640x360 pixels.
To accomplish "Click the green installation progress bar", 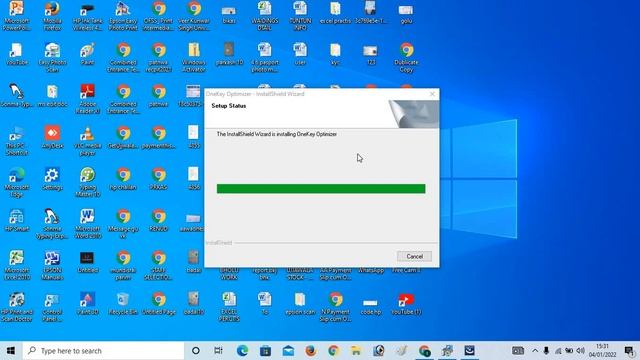I will coord(321,189).
